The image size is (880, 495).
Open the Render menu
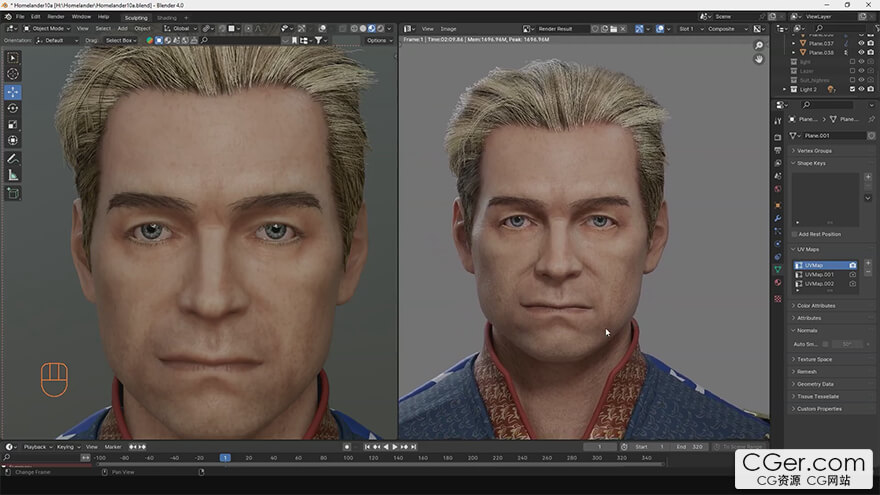click(56, 17)
